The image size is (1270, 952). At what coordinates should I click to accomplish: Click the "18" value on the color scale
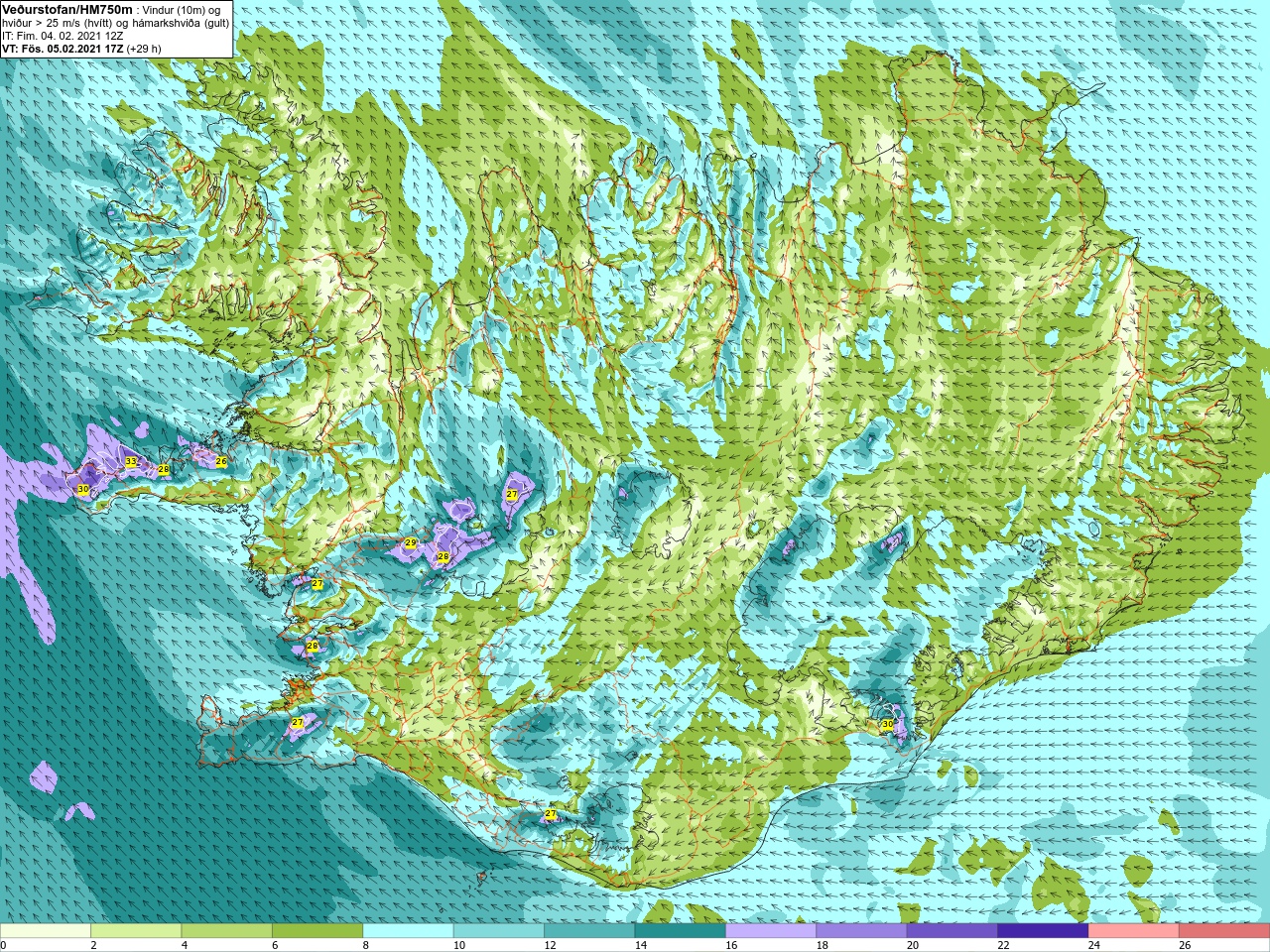click(822, 945)
